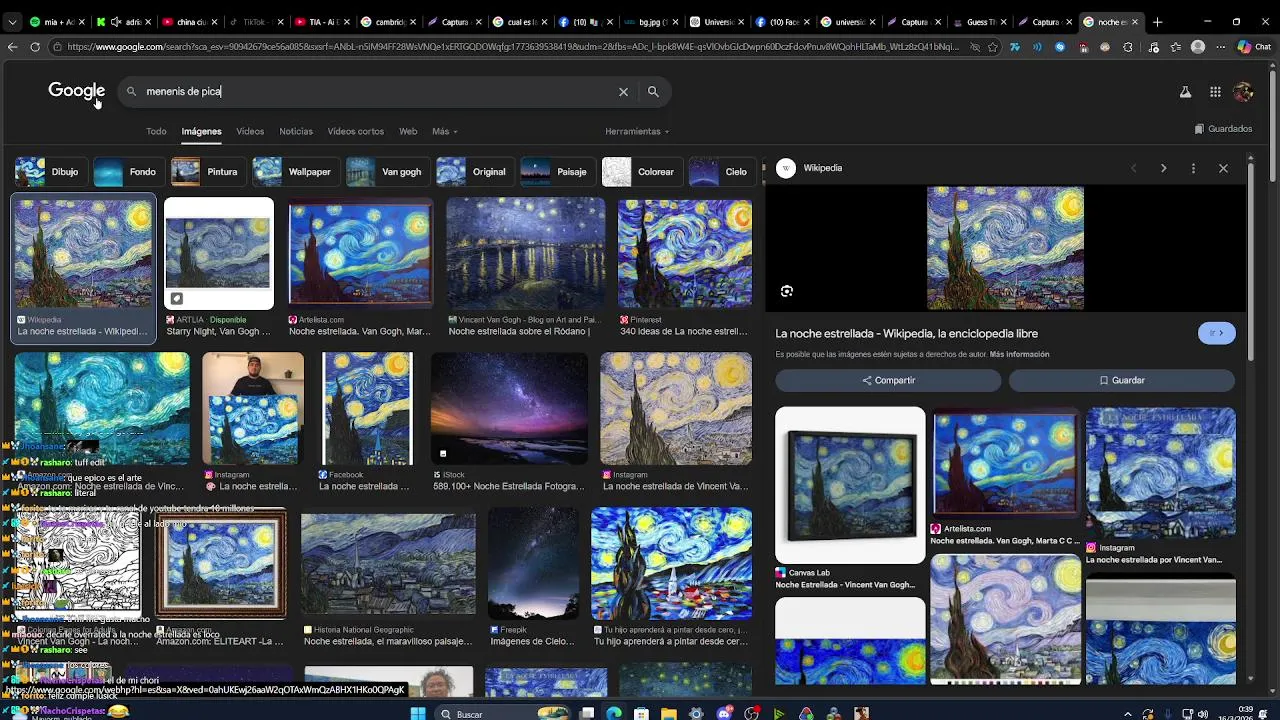Image resolution: width=1280 pixels, height=720 pixels.
Task: Open Google Labs flask icon
Action: (1185, 92)
